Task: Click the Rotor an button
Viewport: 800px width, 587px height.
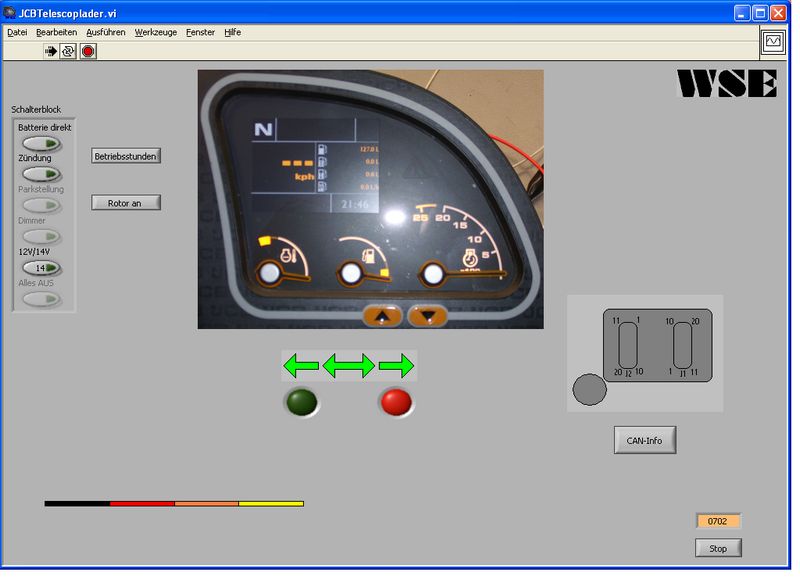Action: pos(126,203)
